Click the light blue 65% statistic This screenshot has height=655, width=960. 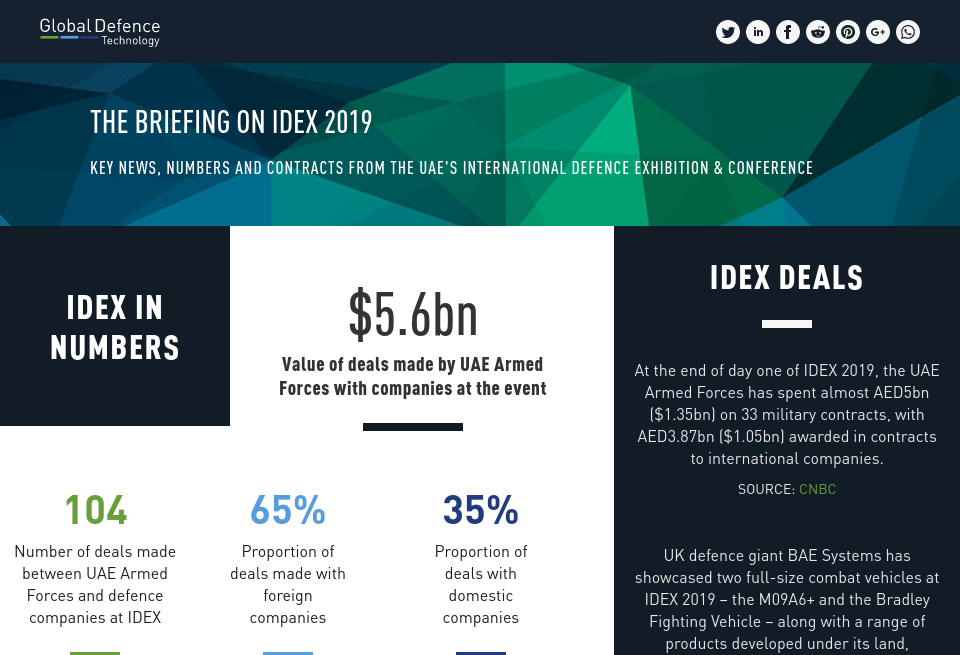pyautogui.click(x=288, y=509)
